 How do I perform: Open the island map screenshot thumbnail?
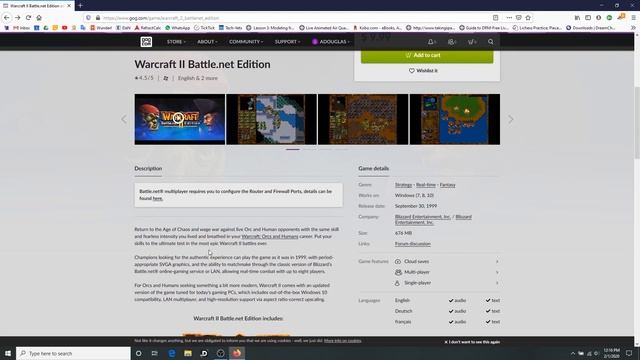455,119
